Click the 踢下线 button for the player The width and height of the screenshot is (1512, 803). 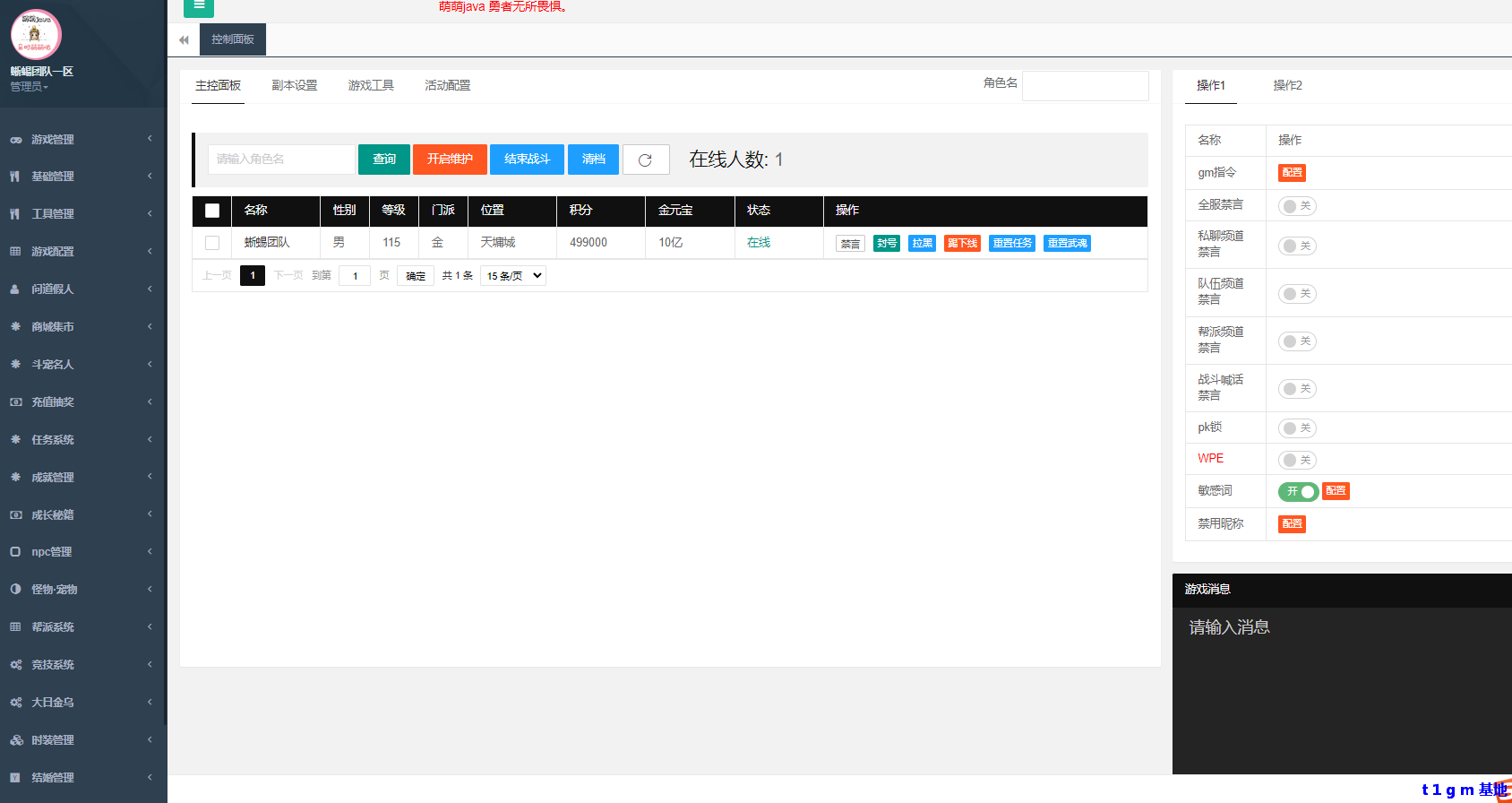[x=962, y=244]
